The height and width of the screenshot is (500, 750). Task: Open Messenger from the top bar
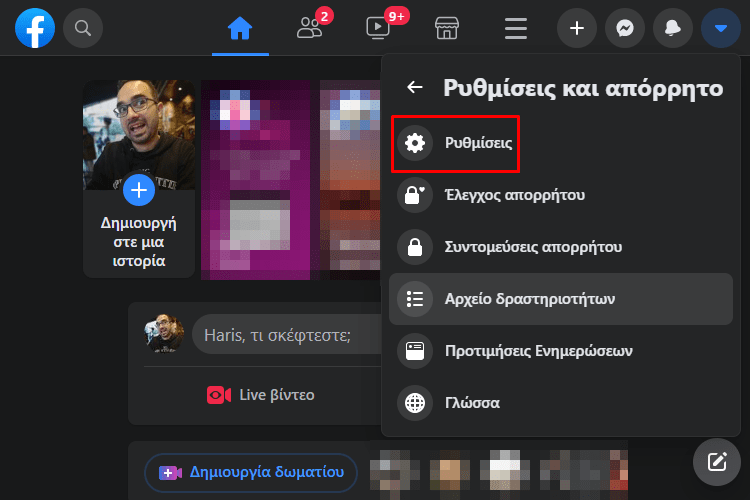click(625, 28)
